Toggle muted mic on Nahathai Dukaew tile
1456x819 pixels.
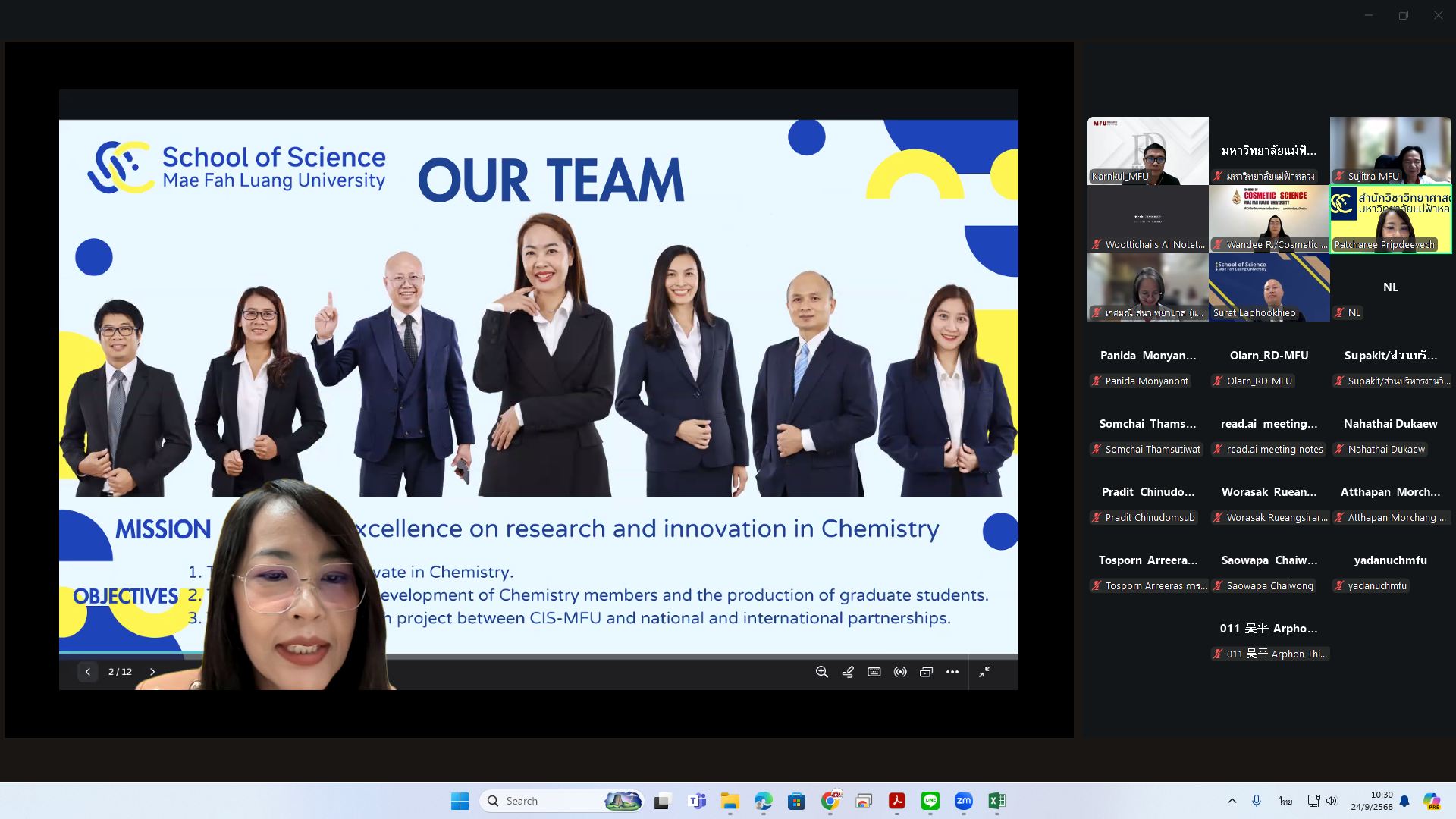[1339, 450]
